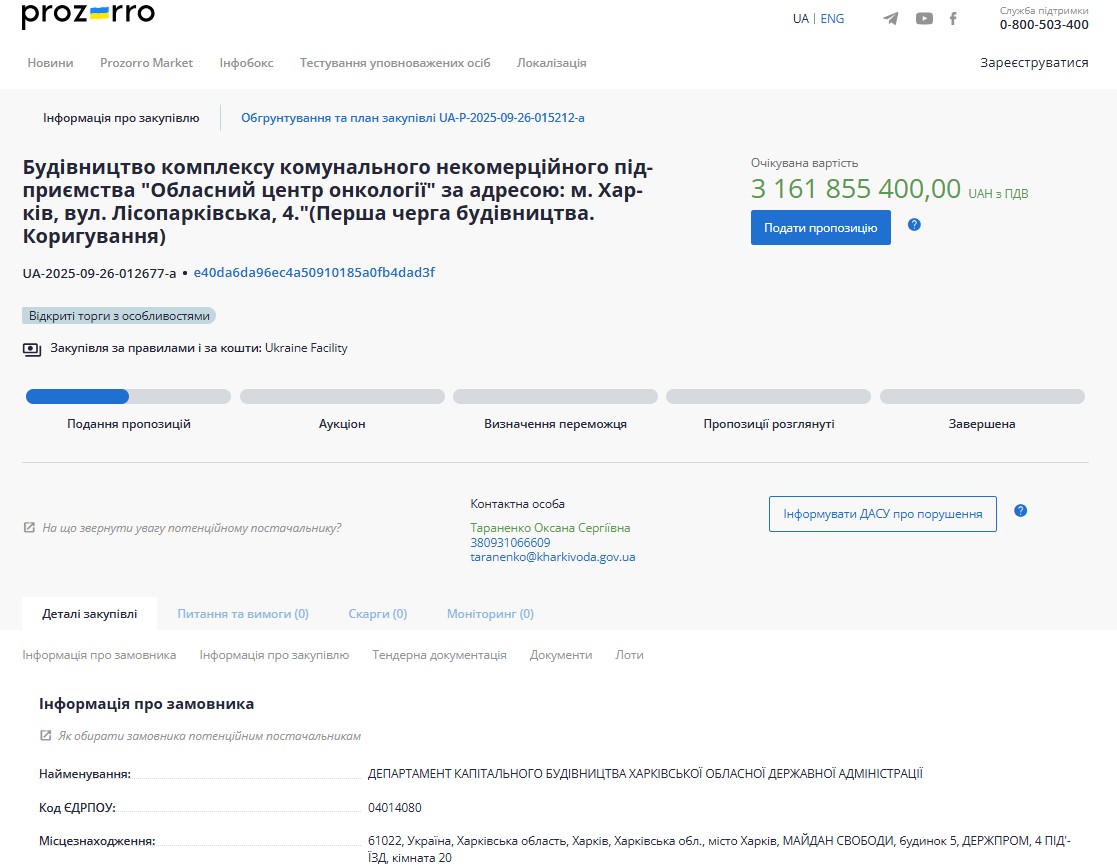Image resolution: width=1117 pixels, height=868 pixels.
Task: Click help icon beside Інформувати ДАСУ button
Action: [1020, 511]
